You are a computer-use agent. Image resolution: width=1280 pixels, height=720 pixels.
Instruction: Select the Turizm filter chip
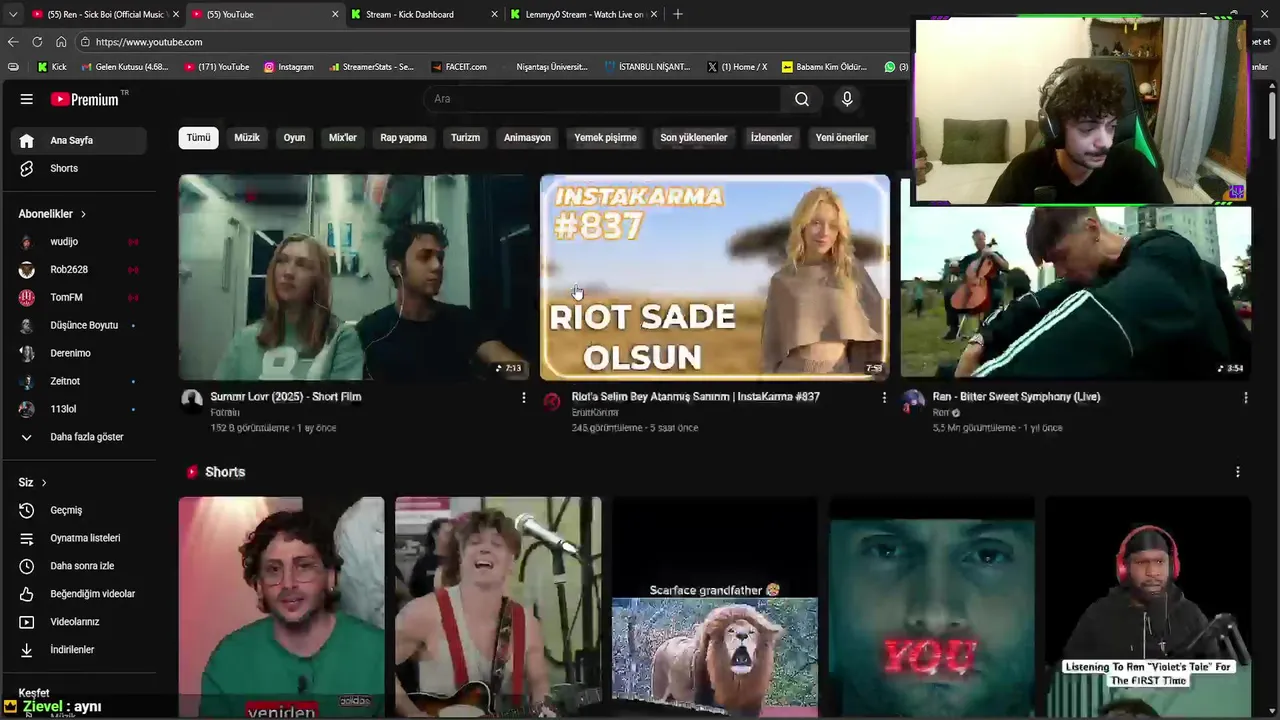(x=465, y=138)
